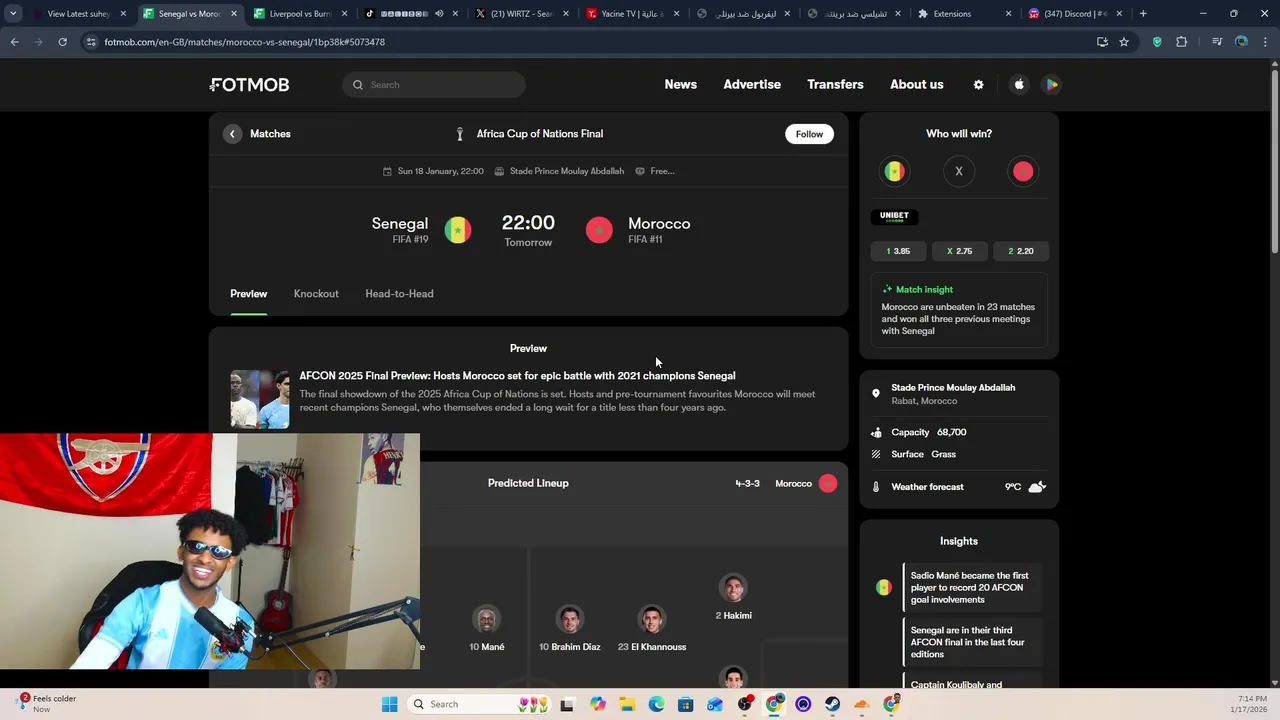This screenshot has height=720, width=1280.
Task: Go back to Matches list
Action: pyautogui.click(x=258, y=134)
